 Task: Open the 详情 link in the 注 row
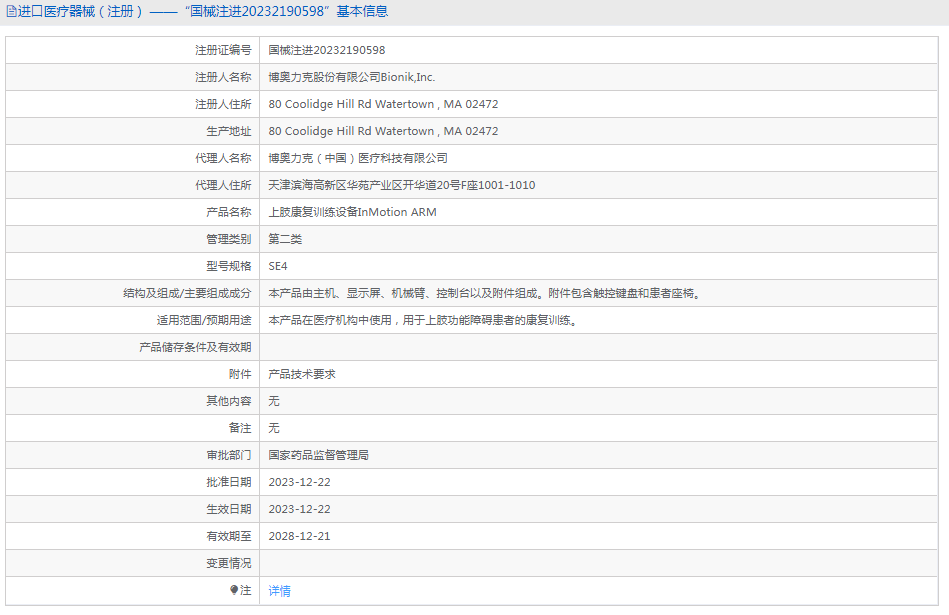tap(280, 591)
